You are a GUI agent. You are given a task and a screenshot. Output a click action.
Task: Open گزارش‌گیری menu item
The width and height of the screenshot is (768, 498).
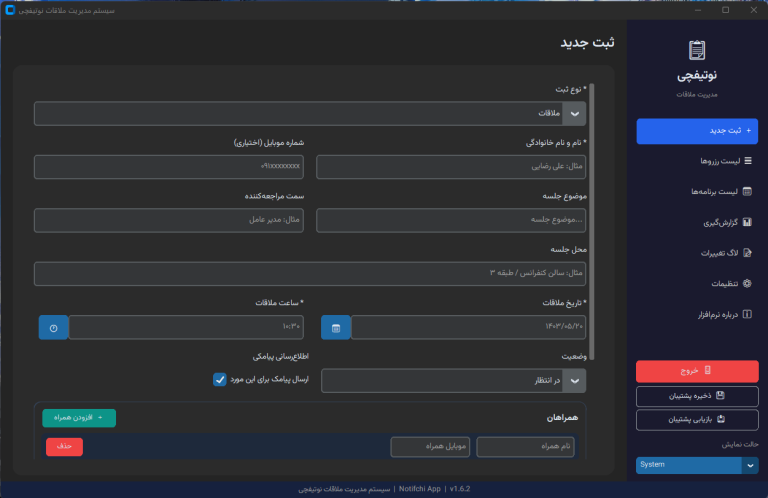(x=697, y=222)
